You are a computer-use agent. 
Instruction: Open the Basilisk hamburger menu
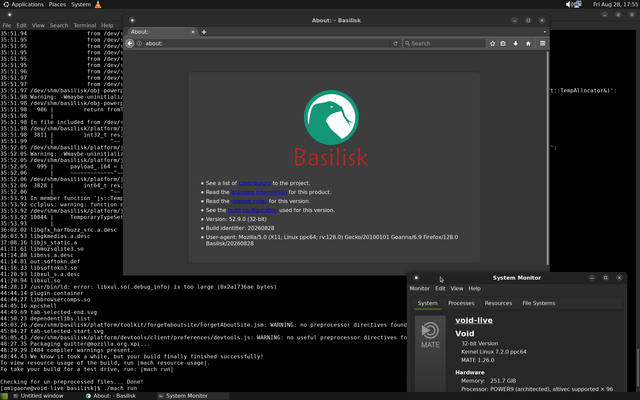542,43
